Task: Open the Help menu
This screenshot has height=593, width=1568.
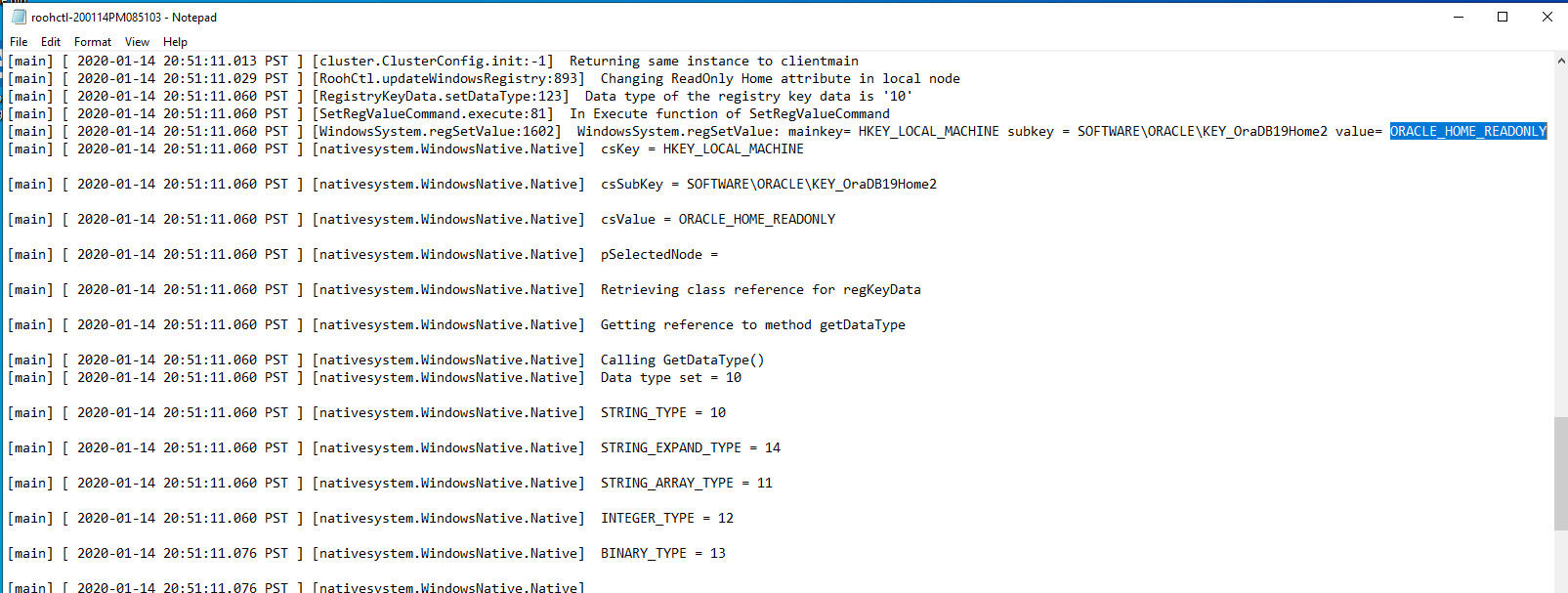Action: click(x=175, y=42)
